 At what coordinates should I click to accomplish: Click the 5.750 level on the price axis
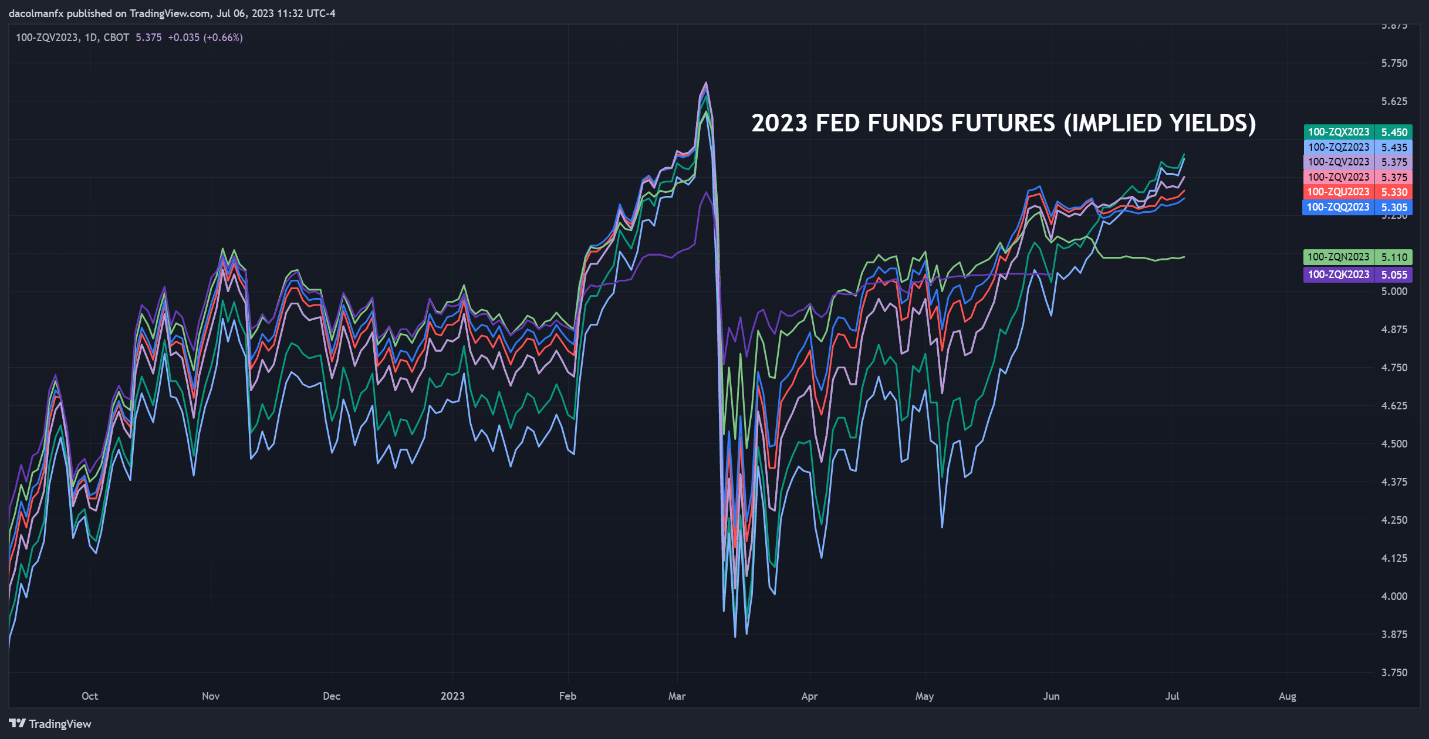click(x=1393, y=63)
